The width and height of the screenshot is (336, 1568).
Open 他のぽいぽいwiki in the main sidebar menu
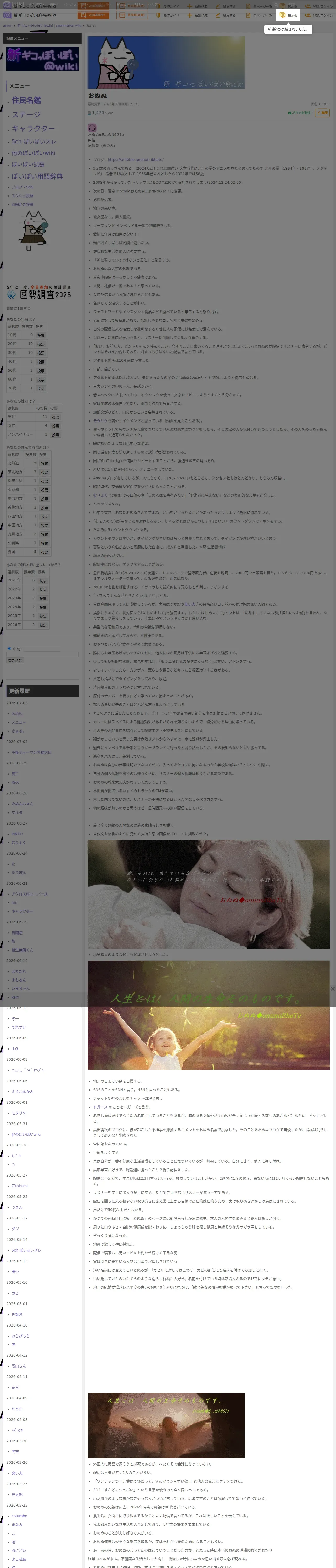tap(33, 153)
